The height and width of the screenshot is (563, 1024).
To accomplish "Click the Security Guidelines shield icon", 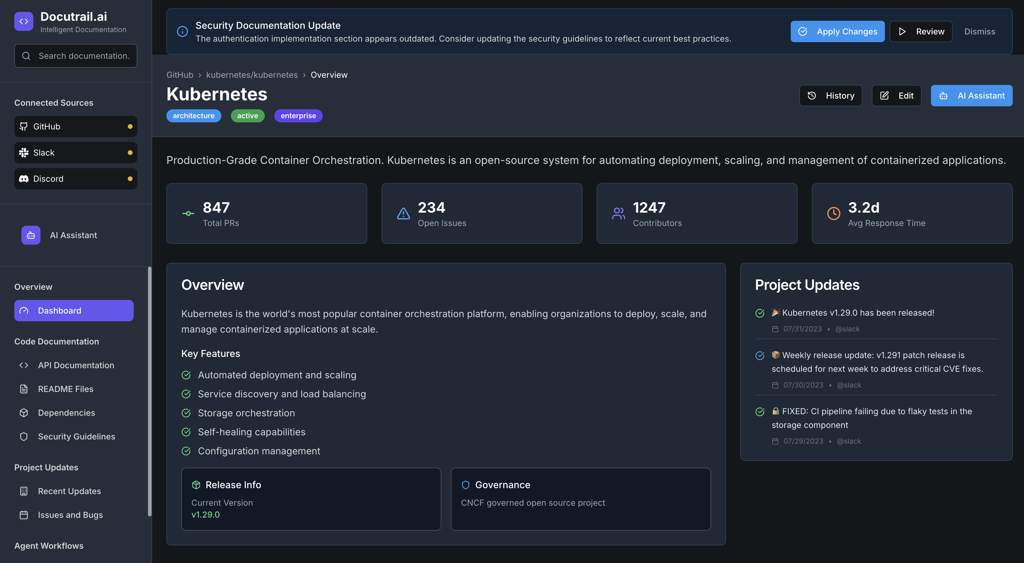I will 24,437.
